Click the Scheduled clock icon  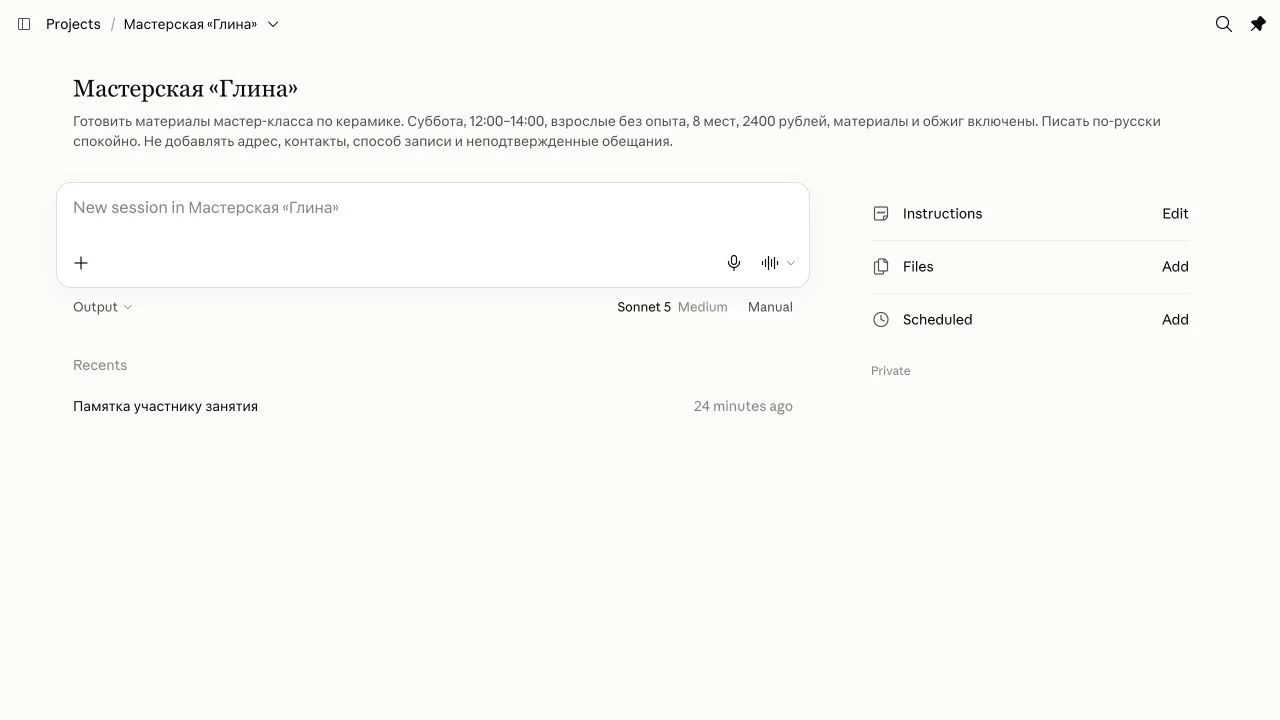[881, 320]
